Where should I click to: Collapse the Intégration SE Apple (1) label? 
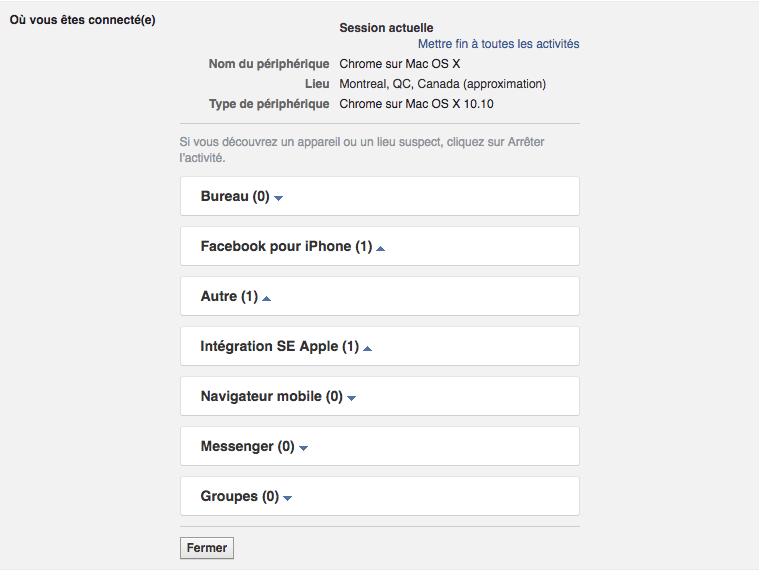tap(279, 347)
